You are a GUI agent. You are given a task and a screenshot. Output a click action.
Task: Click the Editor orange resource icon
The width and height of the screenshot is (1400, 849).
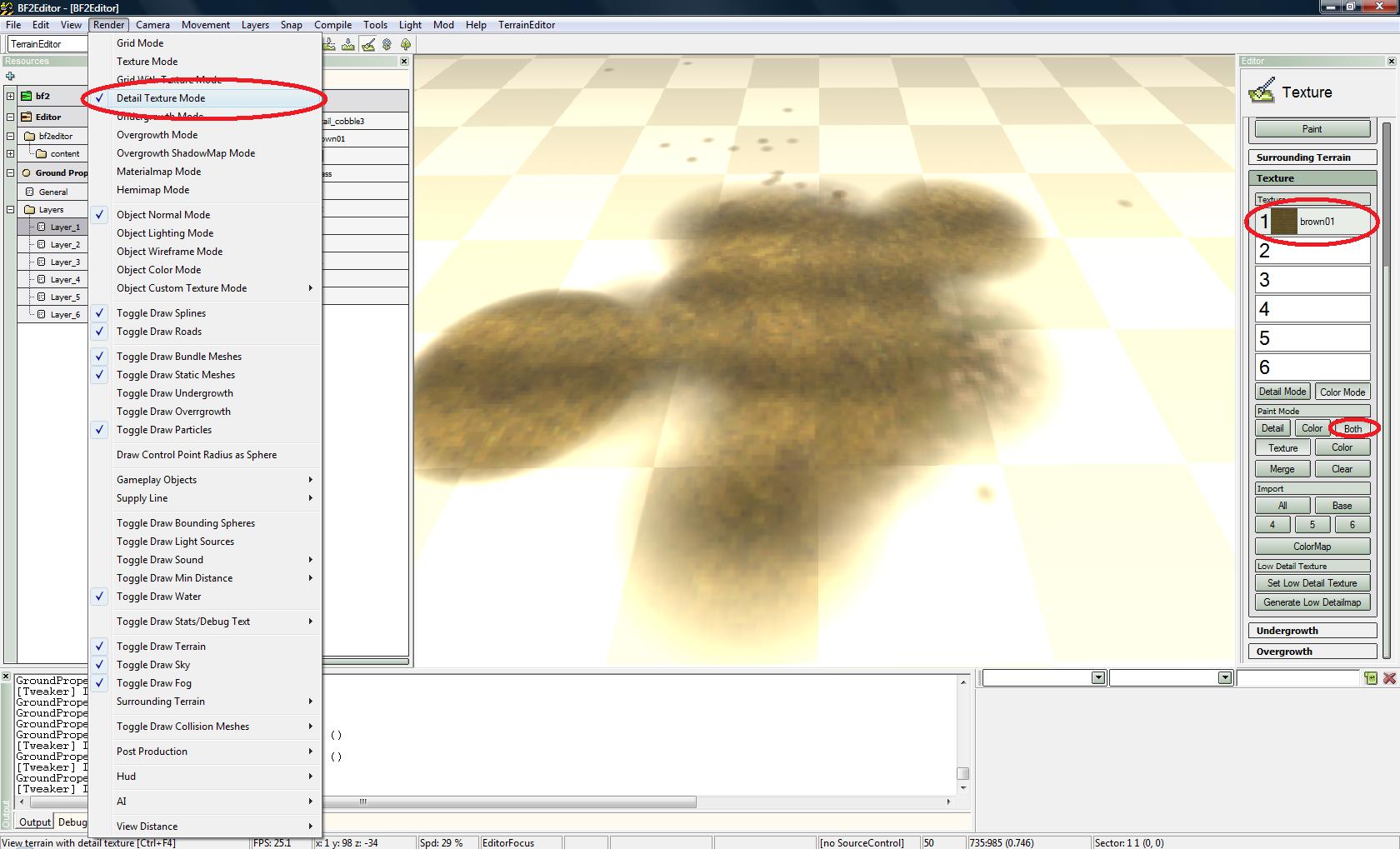coord(26,117)
